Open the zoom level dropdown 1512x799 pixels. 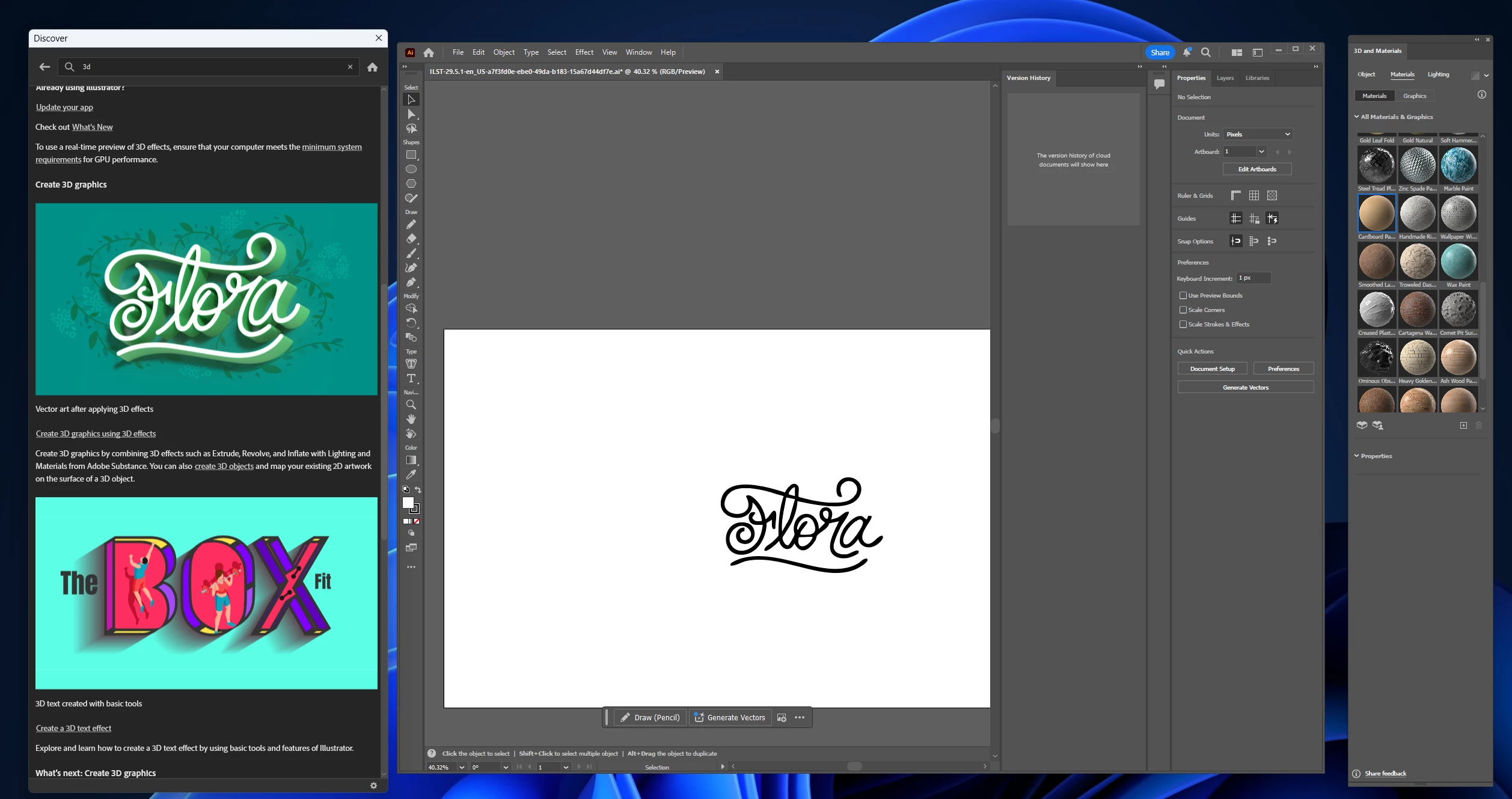tap(462, 767)
